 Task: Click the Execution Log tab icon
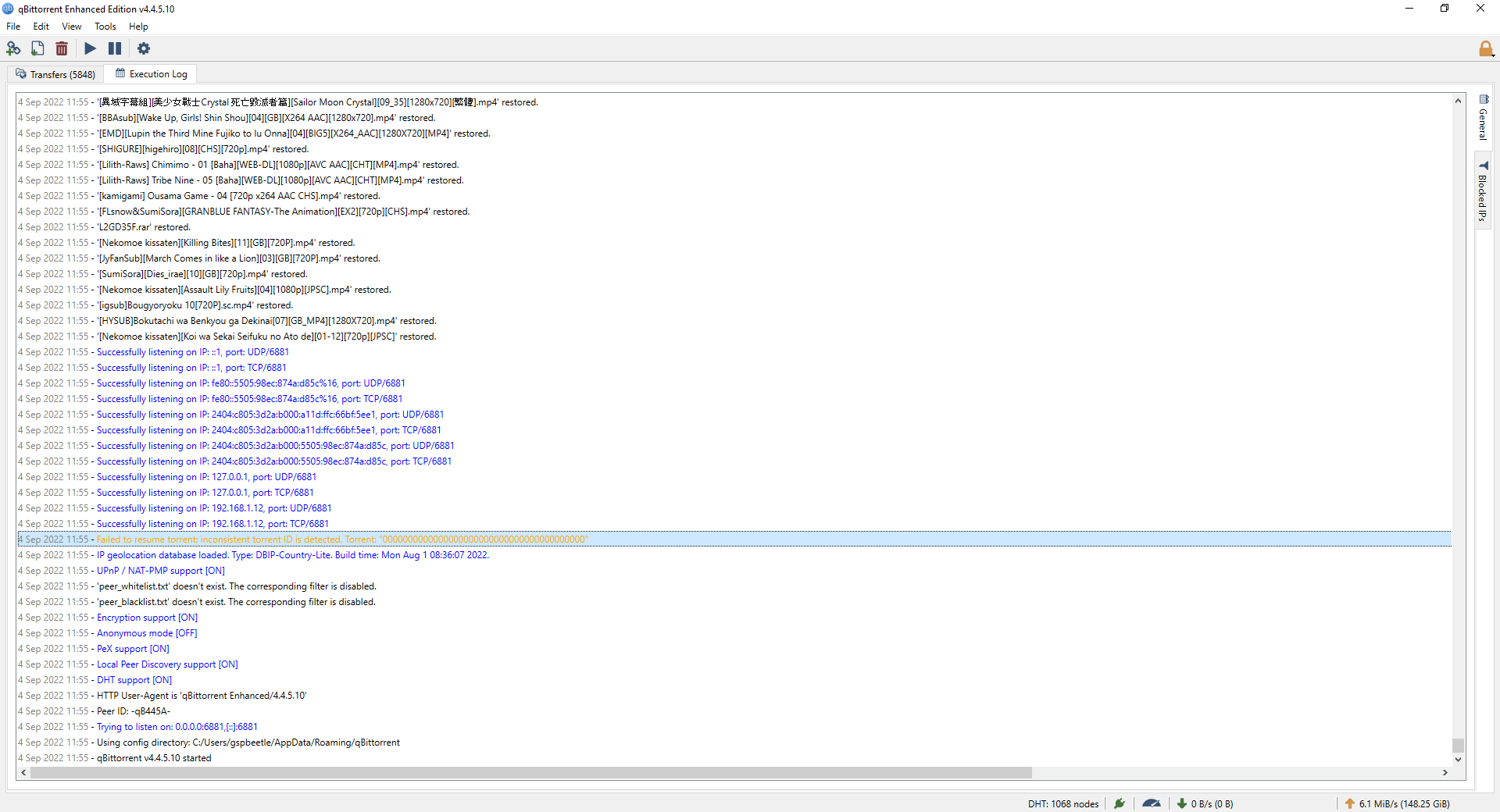click(x=120, y=73)
